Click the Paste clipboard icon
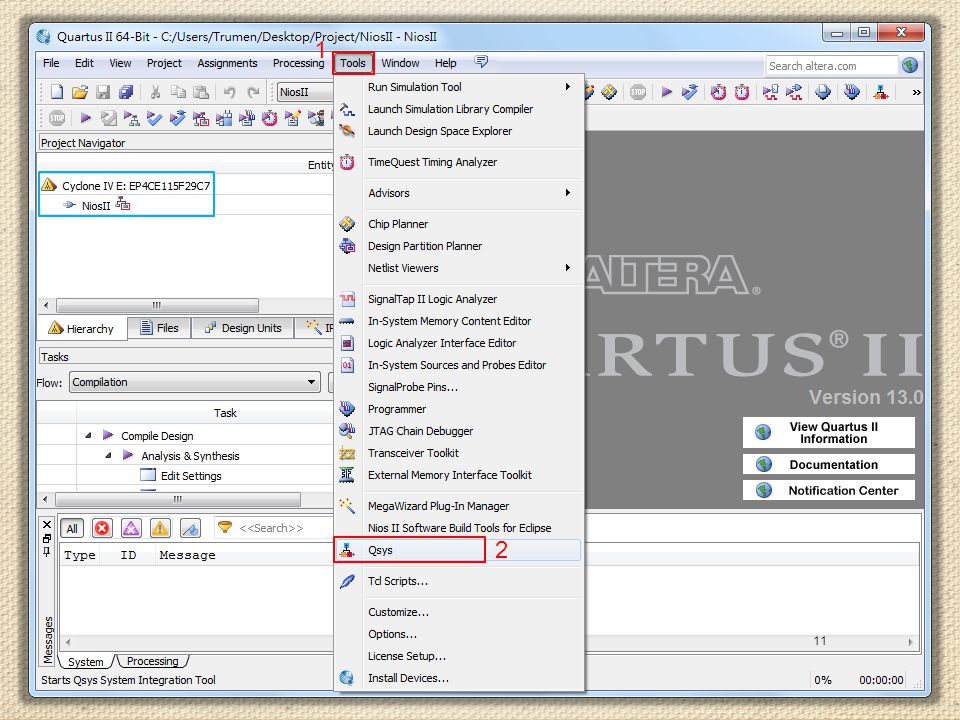 click(201, 92)
